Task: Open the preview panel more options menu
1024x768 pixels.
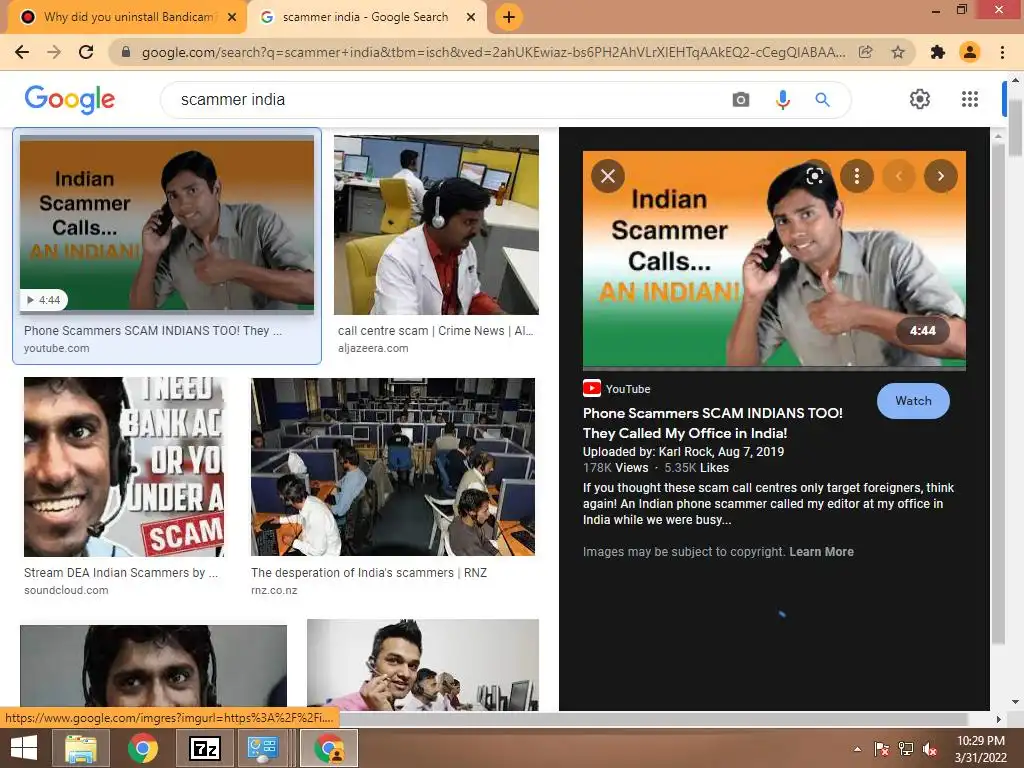Action: (857, 176)
